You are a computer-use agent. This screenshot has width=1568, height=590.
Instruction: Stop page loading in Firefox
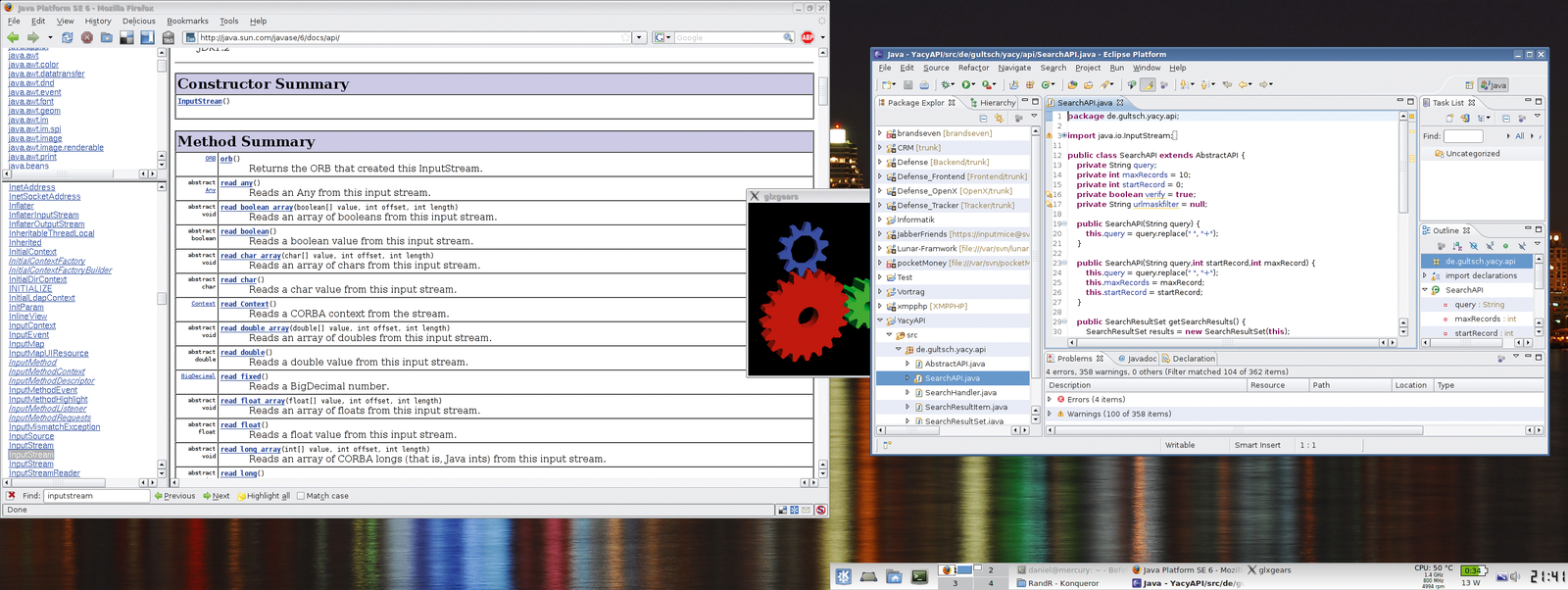[x=87, y=37]
